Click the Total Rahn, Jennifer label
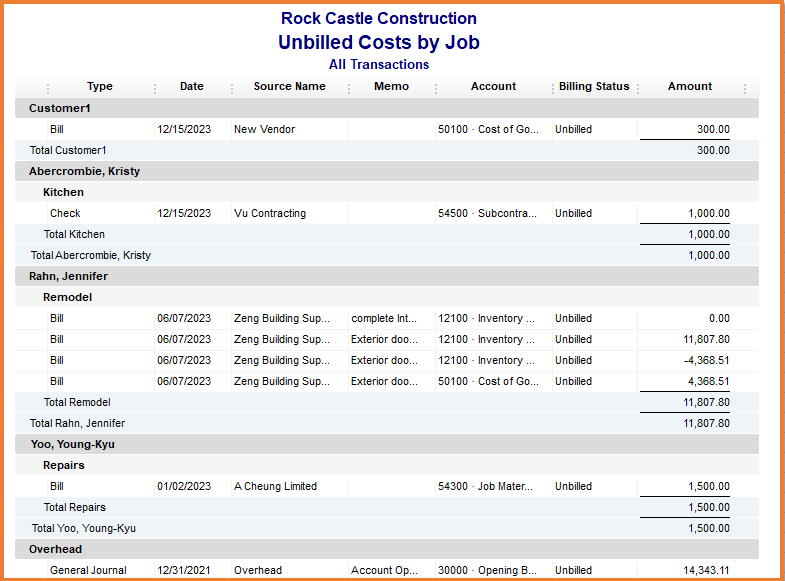 (77, 423)
